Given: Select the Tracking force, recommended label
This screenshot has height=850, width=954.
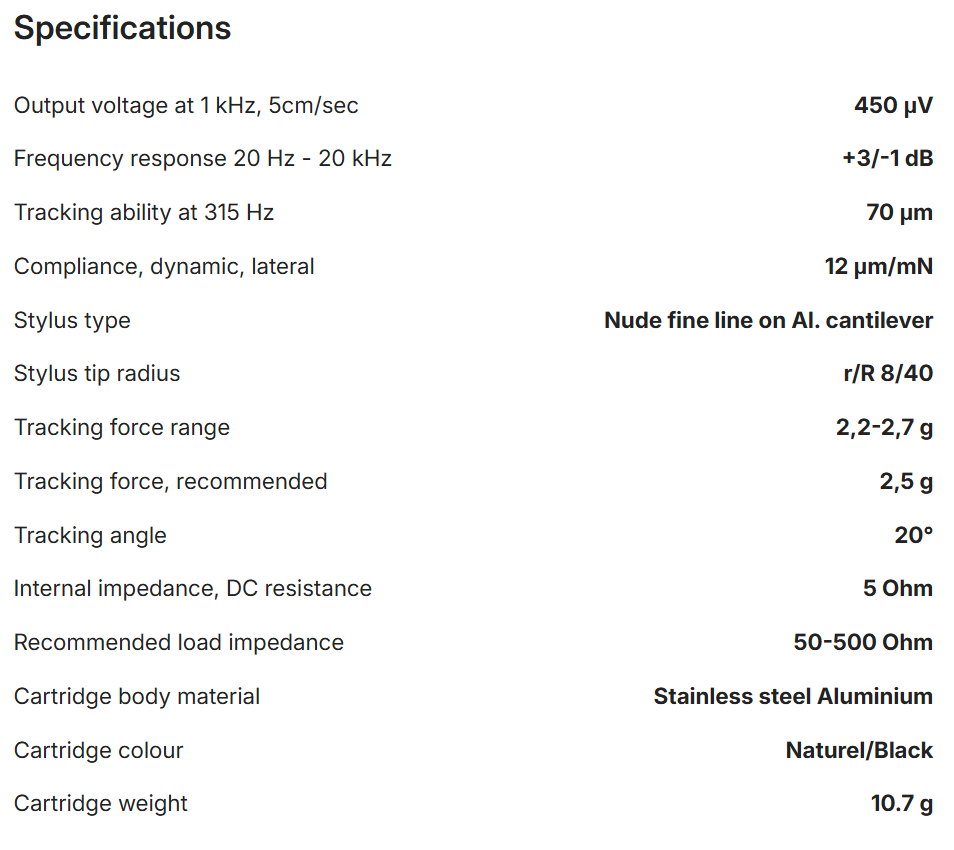Looking at the screenshot, I should click(x=171, y=482).
